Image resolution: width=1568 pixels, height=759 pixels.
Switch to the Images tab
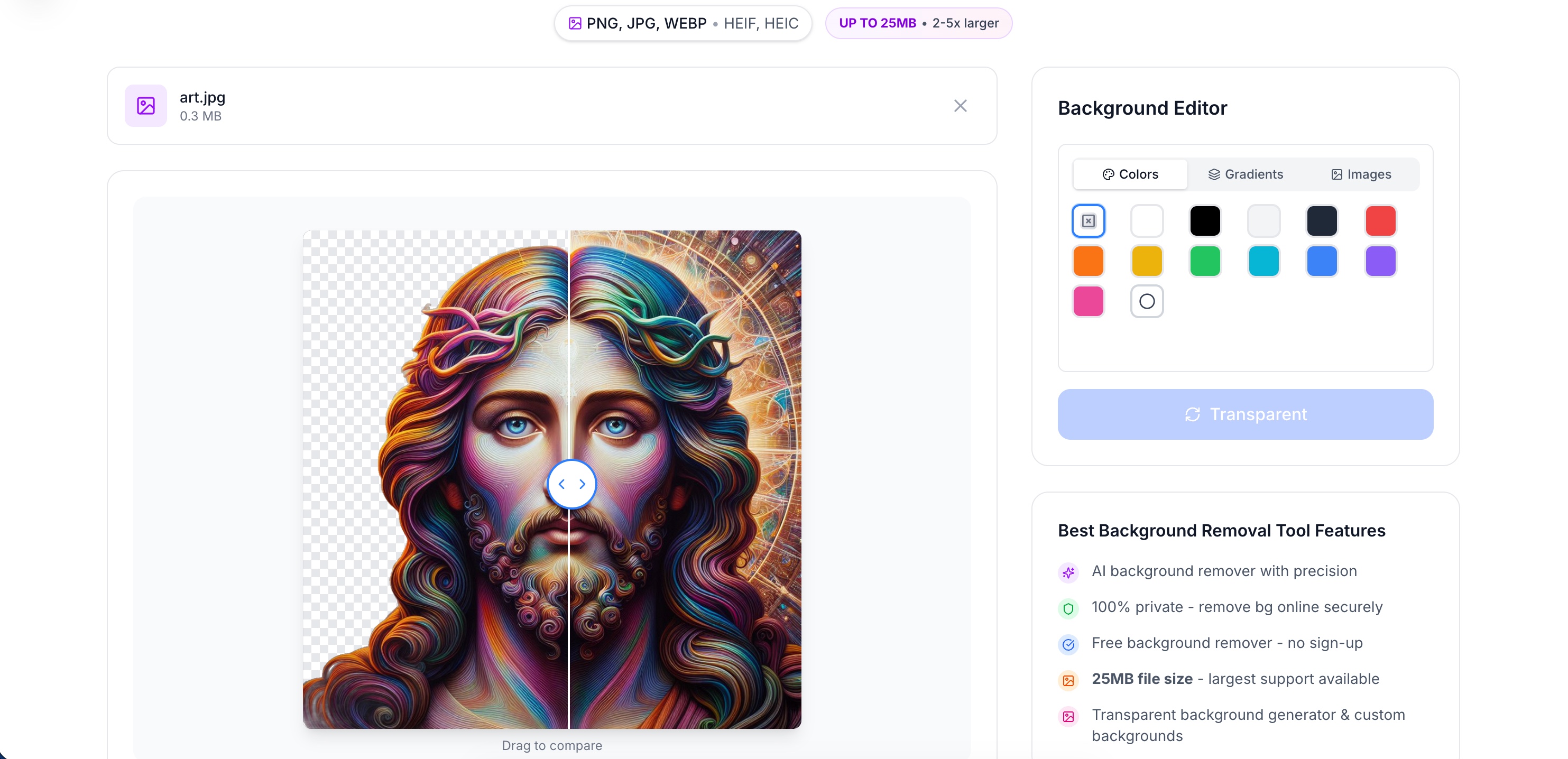(x=1361, y=174)
